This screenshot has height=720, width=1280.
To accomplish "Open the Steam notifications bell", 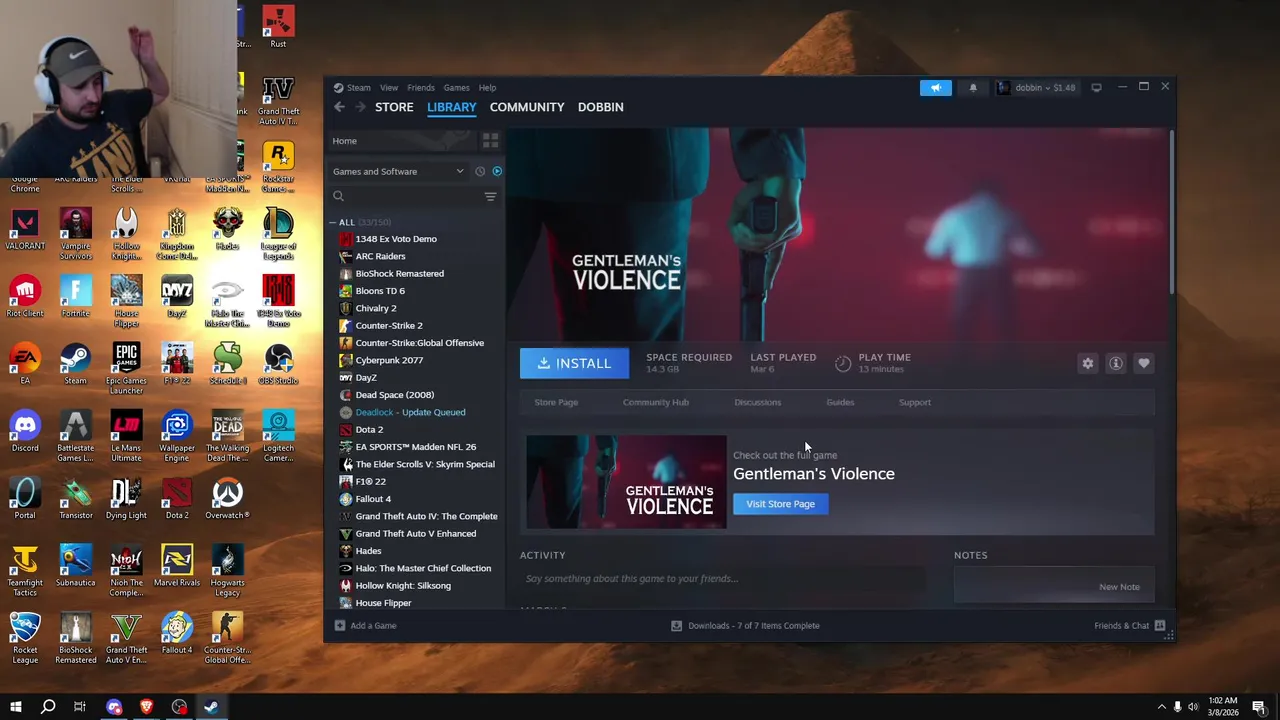I will [973, 88].
